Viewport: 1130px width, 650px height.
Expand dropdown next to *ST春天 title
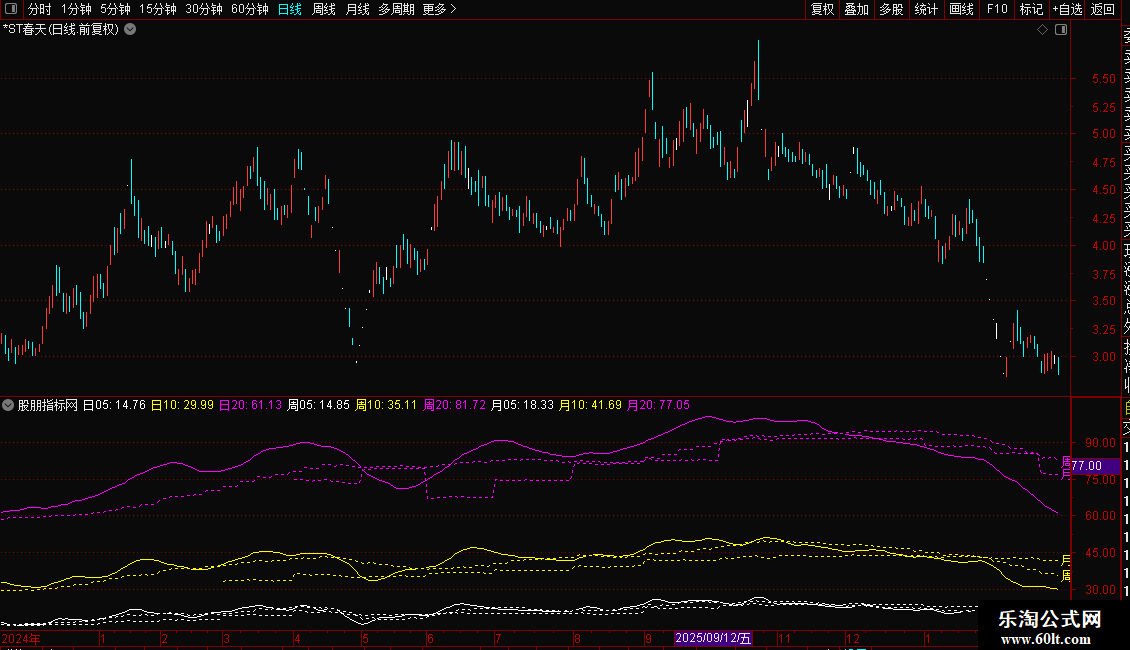130,29
